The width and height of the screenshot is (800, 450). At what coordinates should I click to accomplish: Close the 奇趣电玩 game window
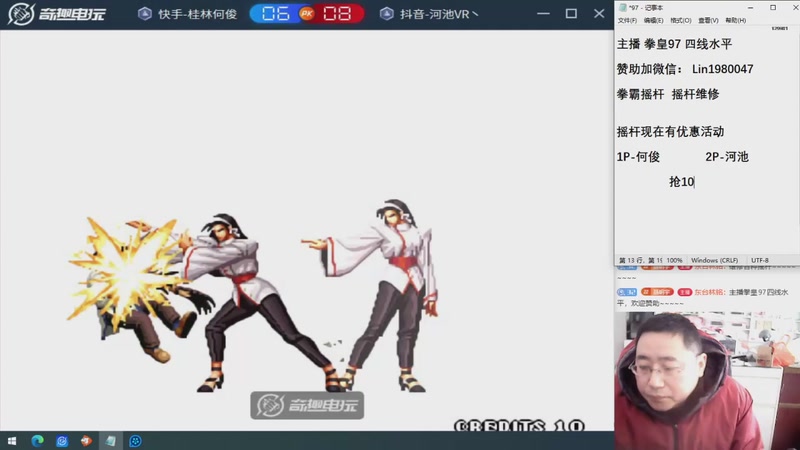[599, 14]
